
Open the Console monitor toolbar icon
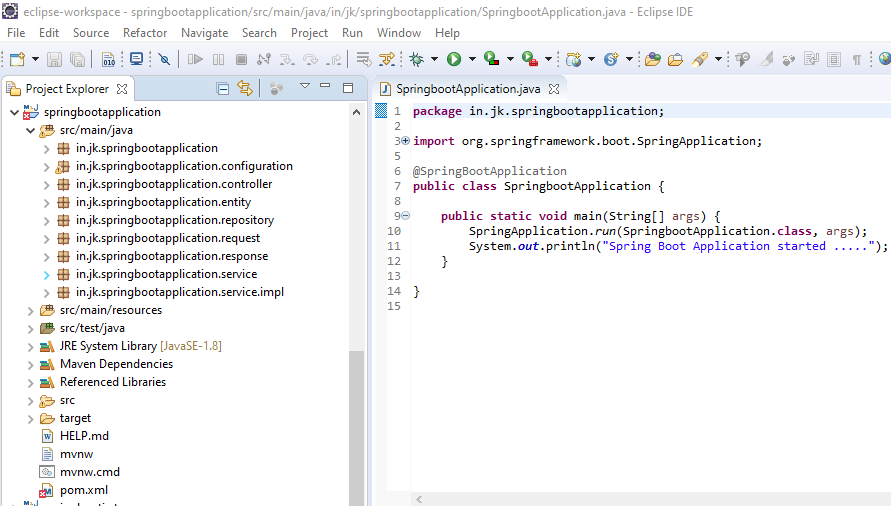point(136,59)
